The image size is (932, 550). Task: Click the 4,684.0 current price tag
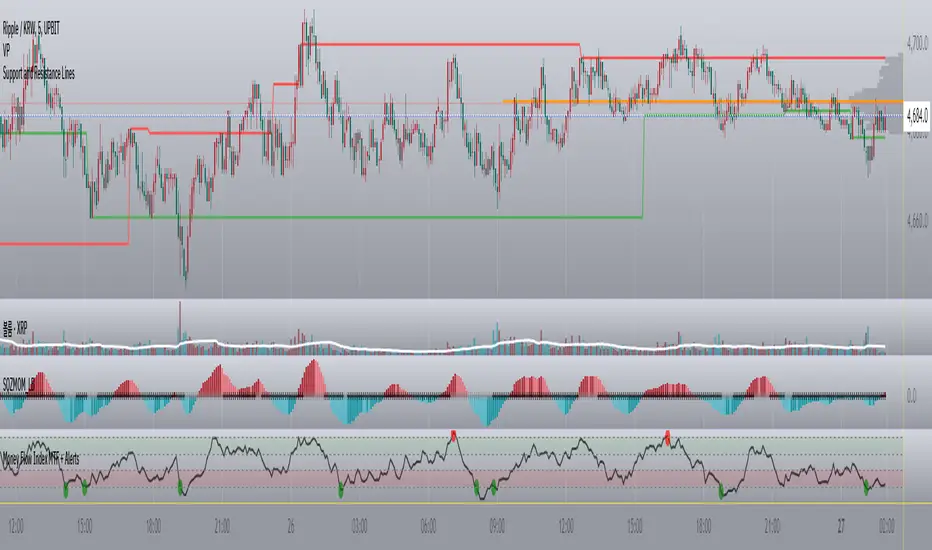tap(916, 117)
